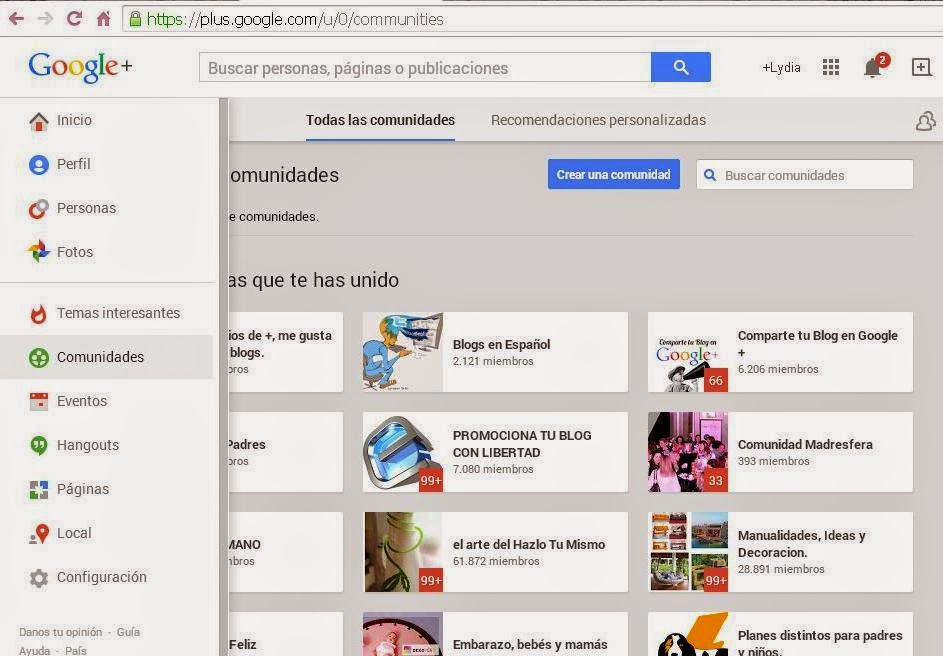This screenshot has width=943, height=656.
Task: Click the Planes distintos para padres title
Action: [x=820, y=643]
